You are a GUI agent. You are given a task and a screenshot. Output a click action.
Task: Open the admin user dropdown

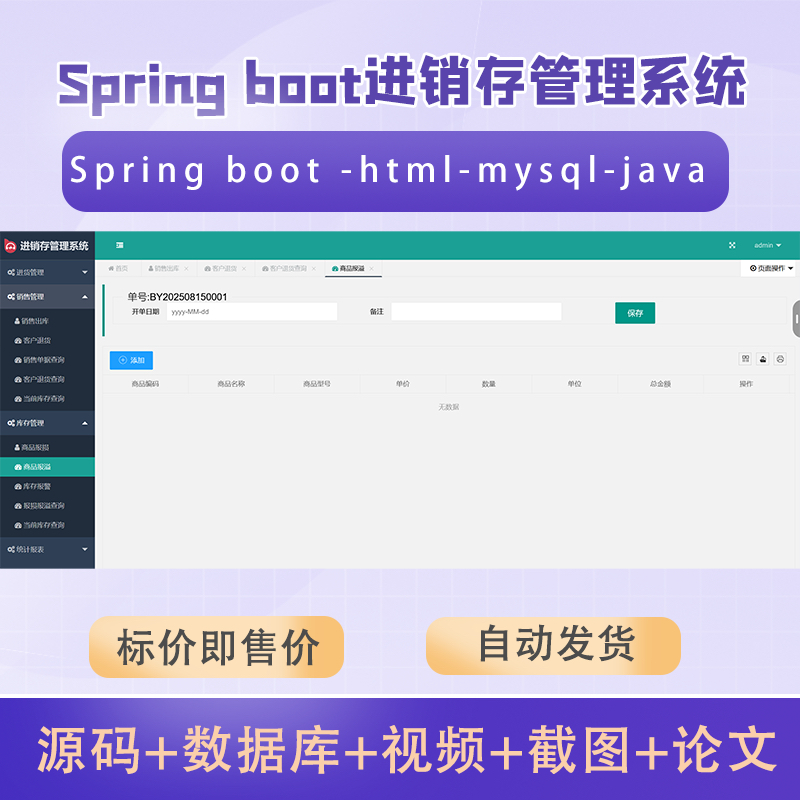coord(767,245)
